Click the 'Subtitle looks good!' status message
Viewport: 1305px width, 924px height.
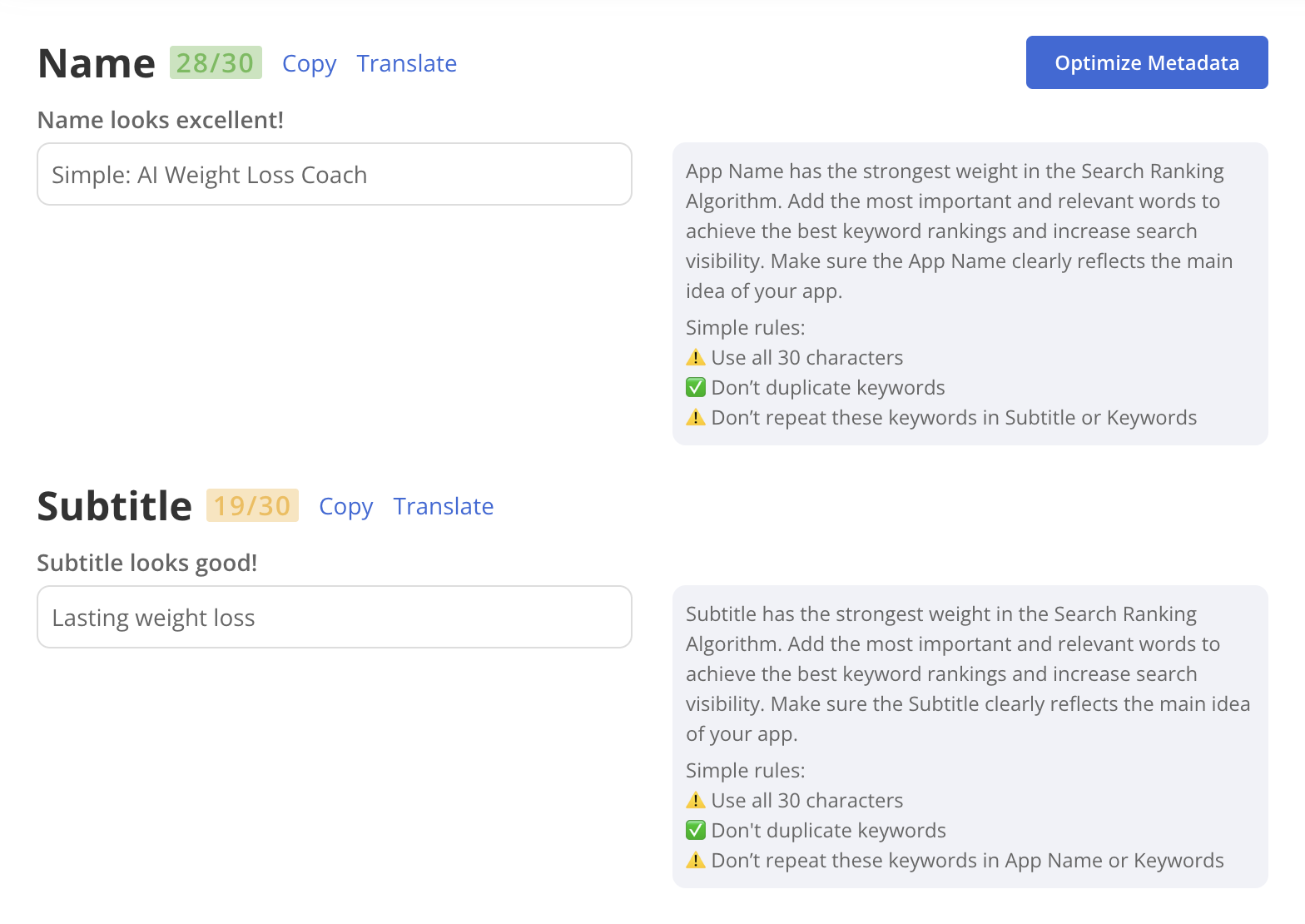[x=147, y=564]
